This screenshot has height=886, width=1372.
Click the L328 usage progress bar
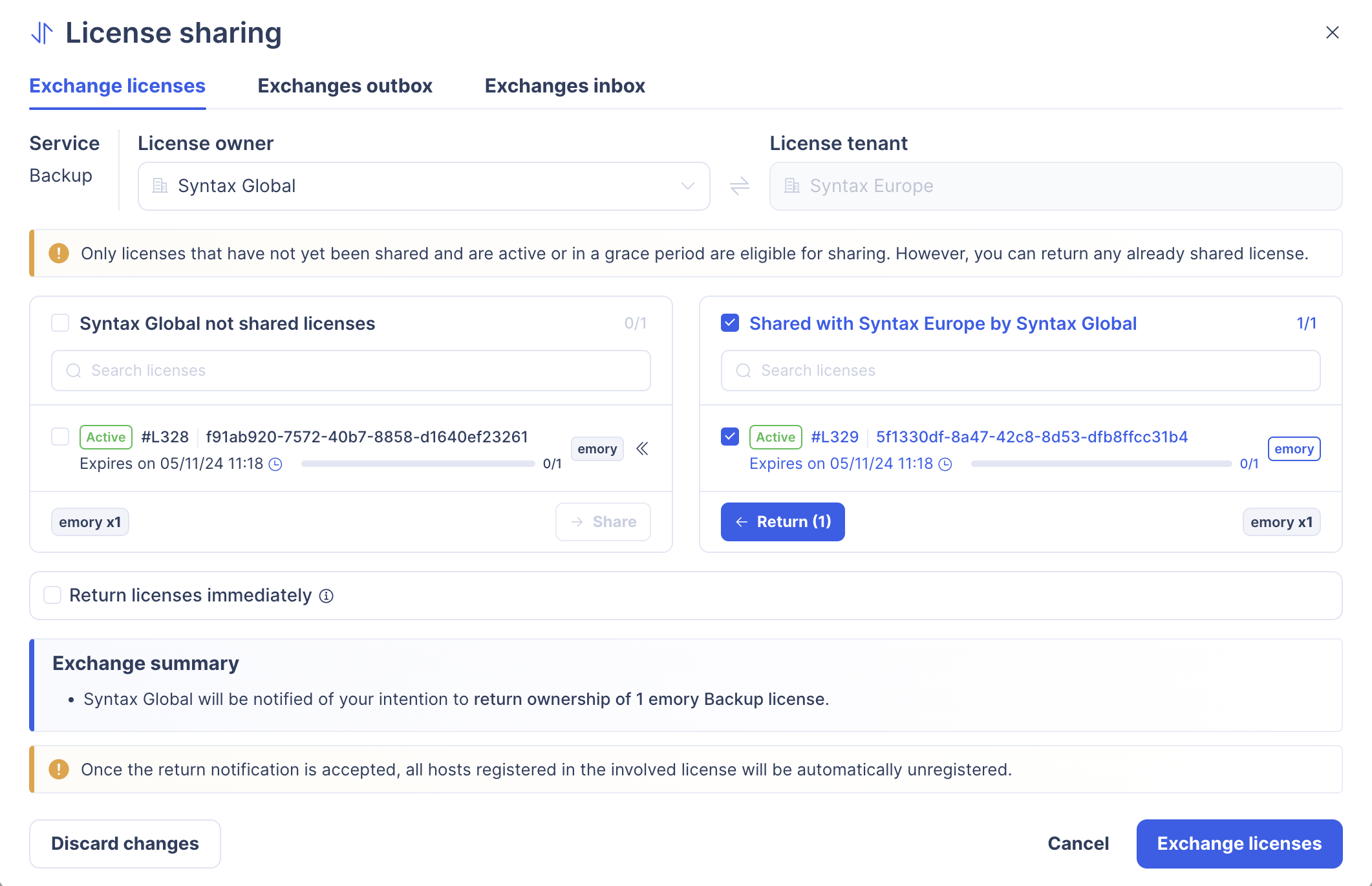coord(418,464)
